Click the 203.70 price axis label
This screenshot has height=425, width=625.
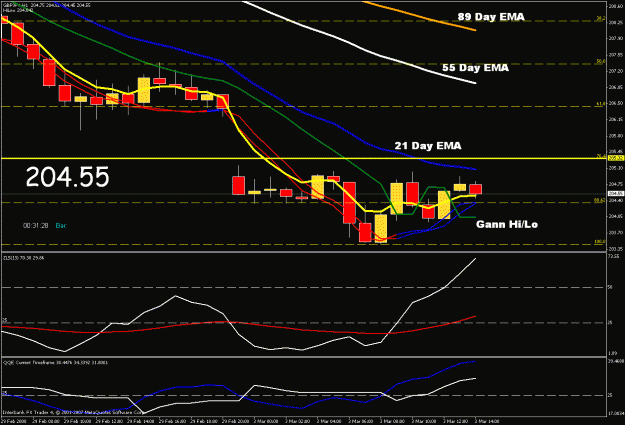click(x=616, y=232)
